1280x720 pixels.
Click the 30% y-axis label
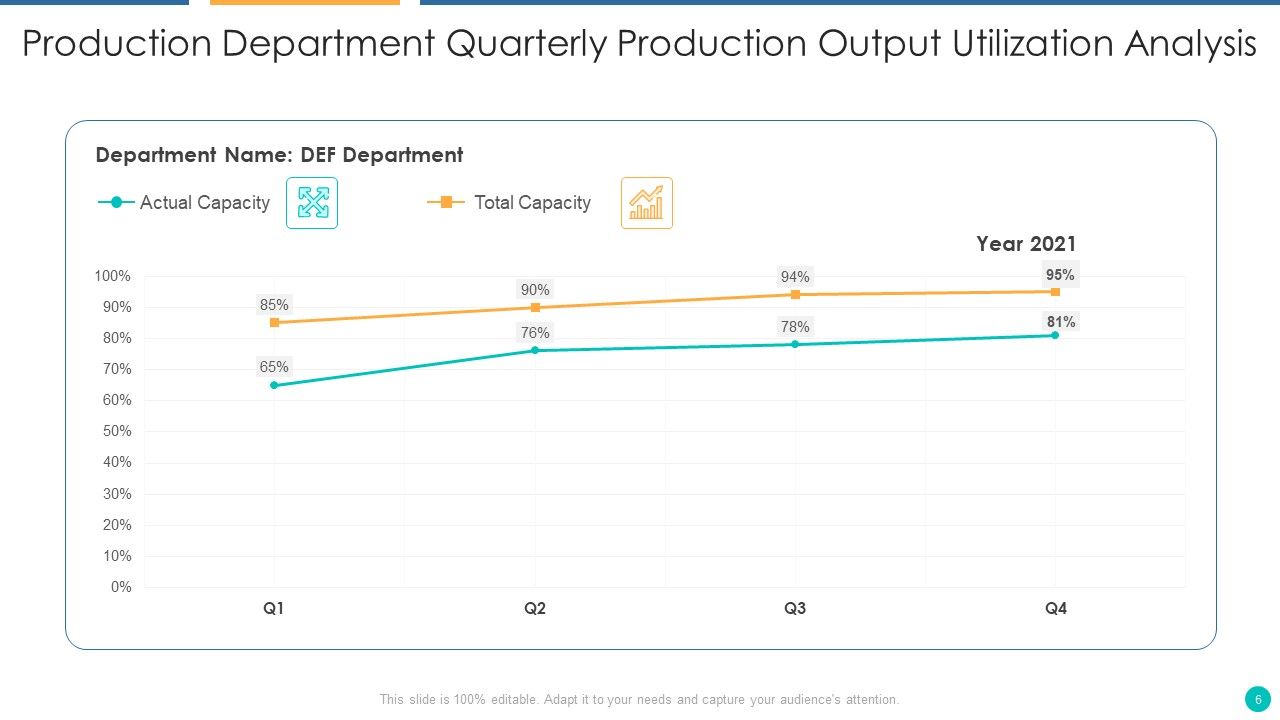pyautogui.click(x=117, y=494)
